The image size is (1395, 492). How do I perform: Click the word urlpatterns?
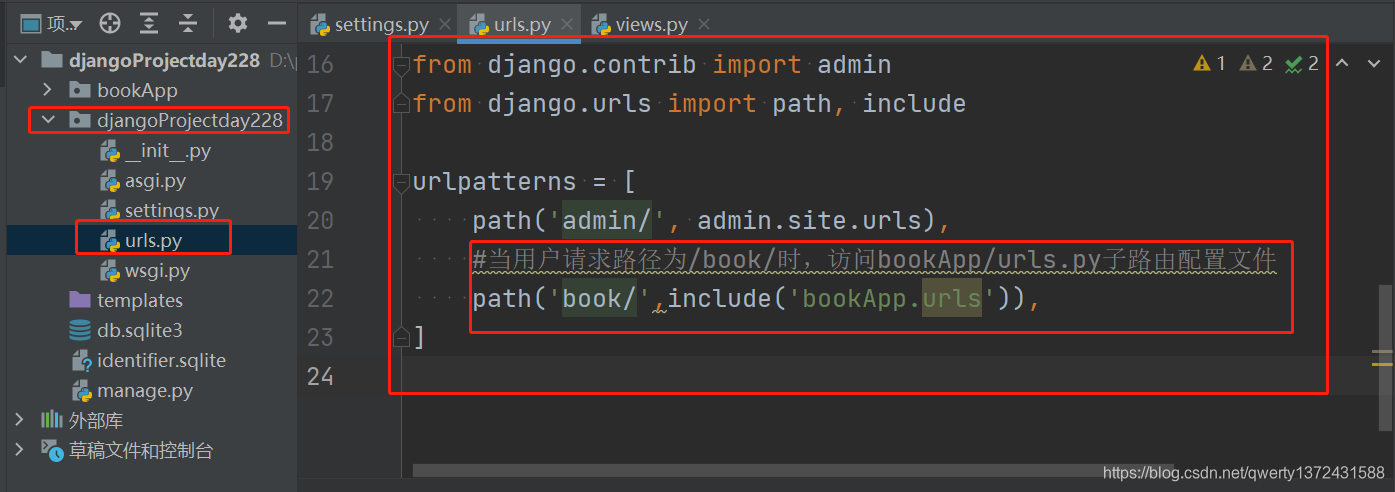(494, 182)
